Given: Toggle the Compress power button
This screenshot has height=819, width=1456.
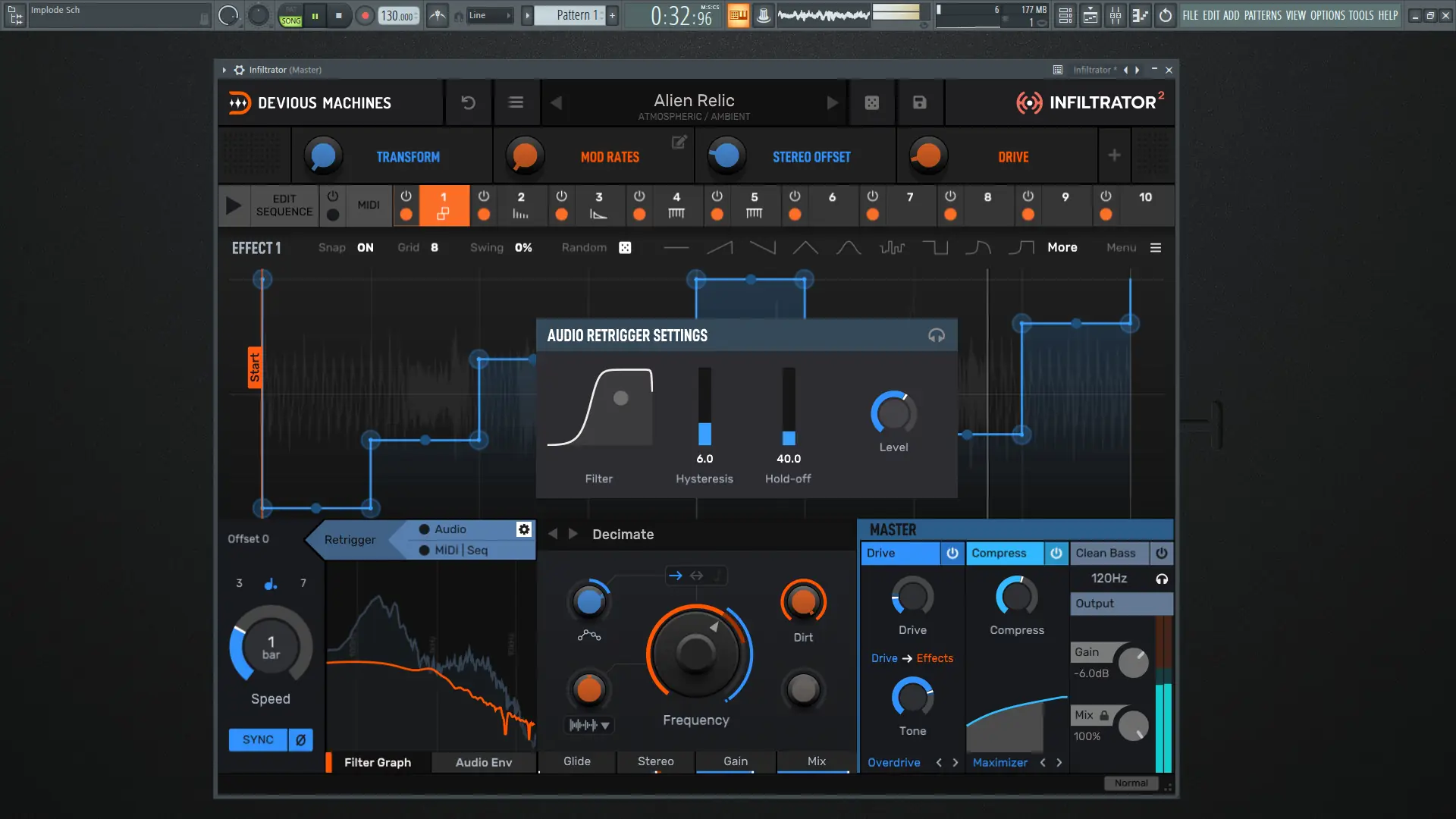Looking at the screenshot, I should (1056, 554).
